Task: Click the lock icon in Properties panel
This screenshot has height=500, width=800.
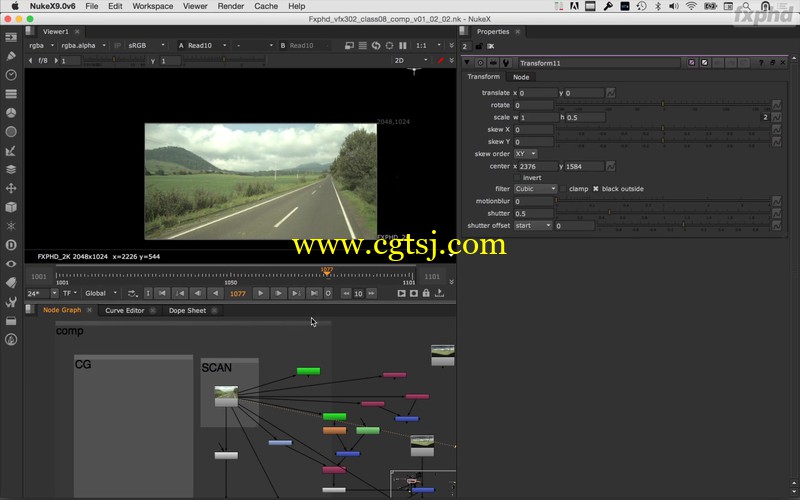Action: click(479, 46)
